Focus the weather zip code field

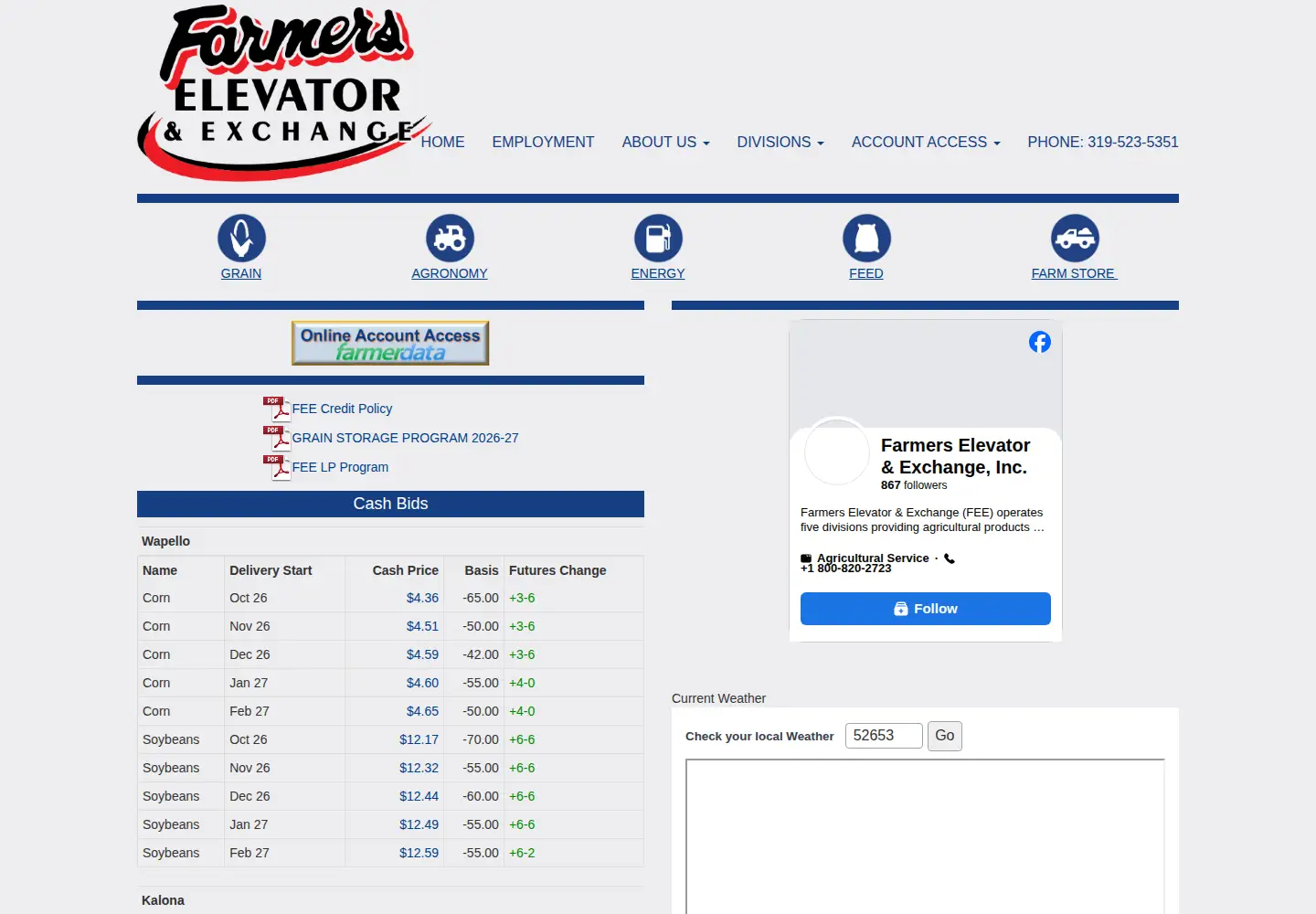pos(884,736)
